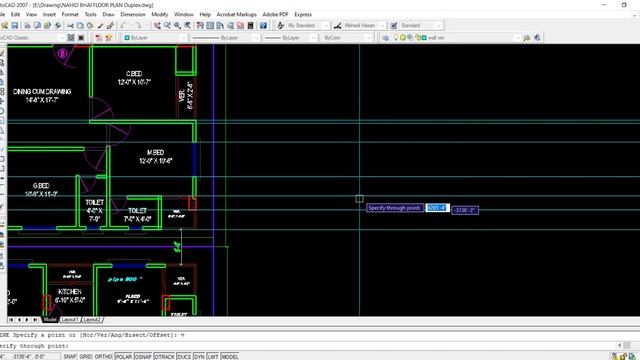Click the Text Style icon
The image size is (640, 360).
tap(280, 25)
